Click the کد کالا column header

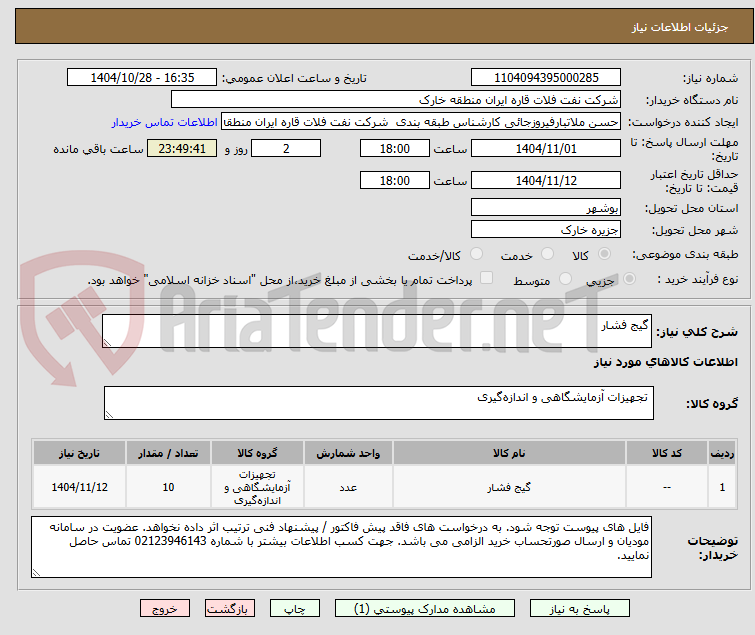point(667,453)
